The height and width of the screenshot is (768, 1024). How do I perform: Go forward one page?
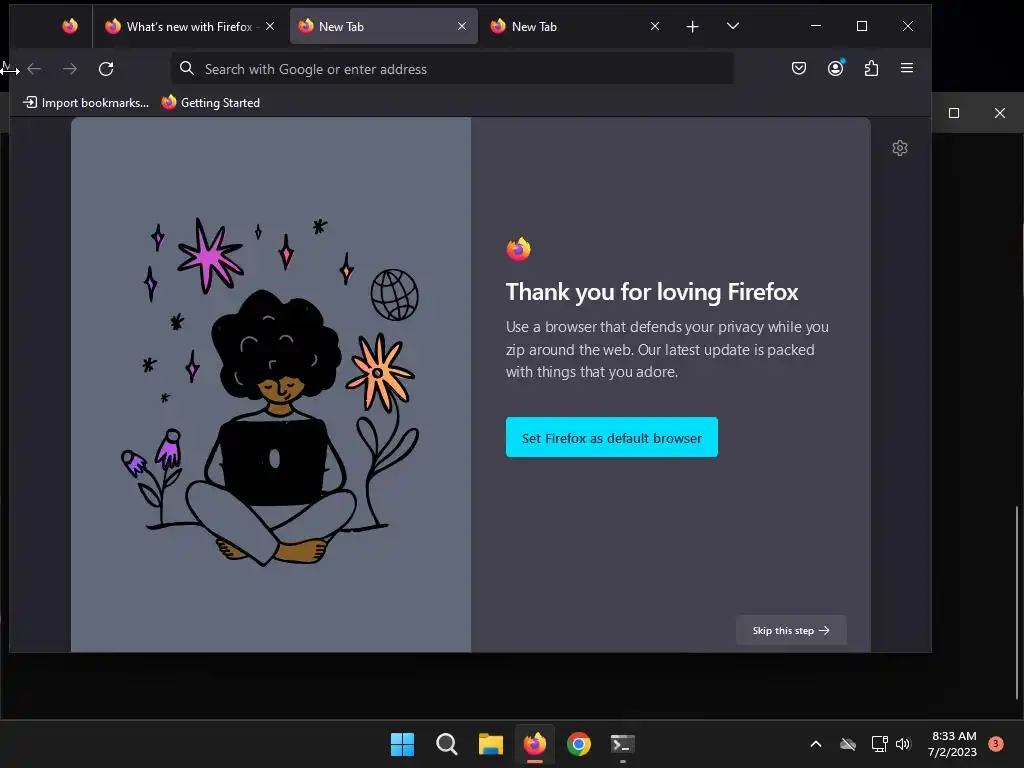pos(70,69)
